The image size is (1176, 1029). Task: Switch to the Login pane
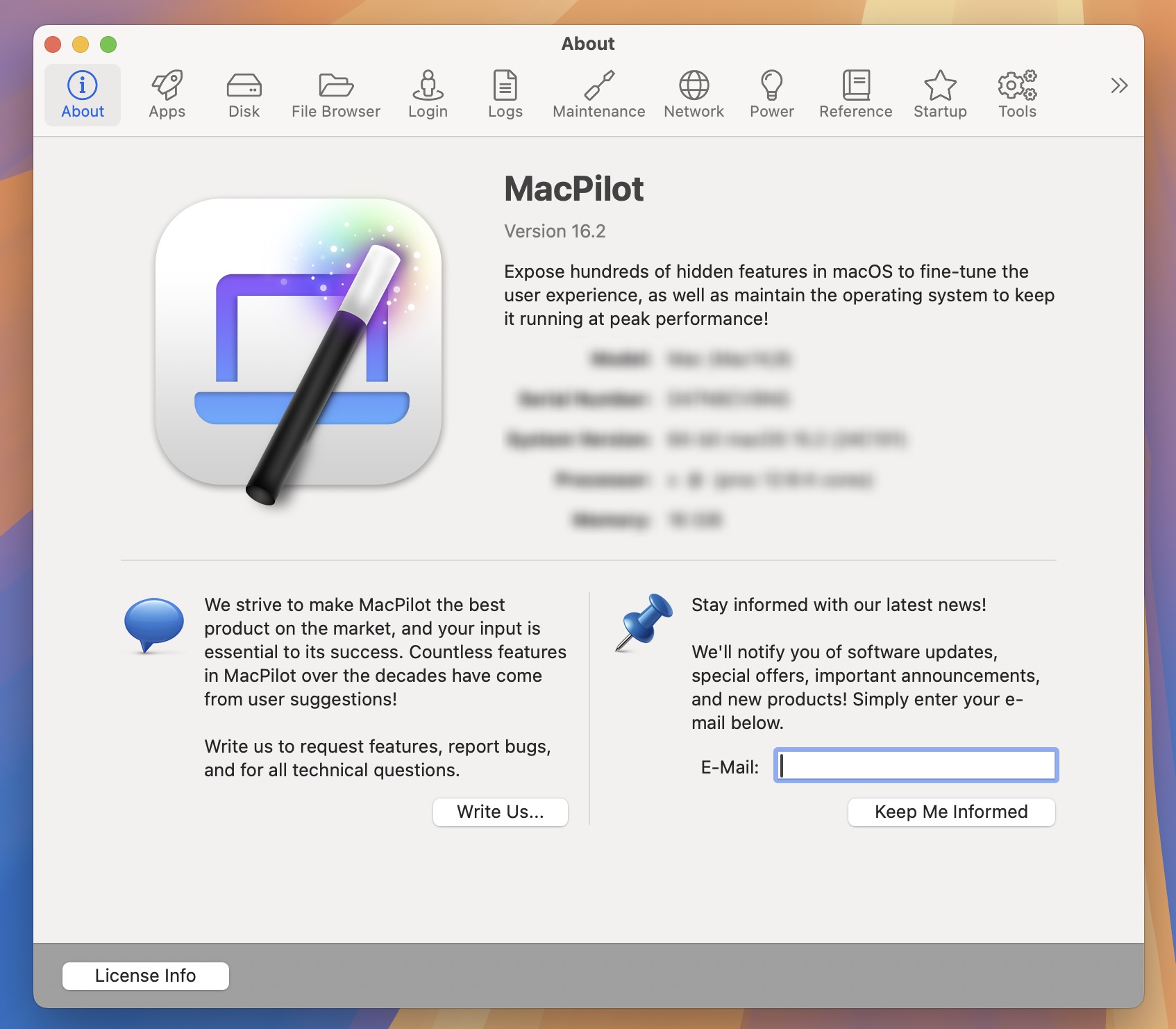coord(428,95)
